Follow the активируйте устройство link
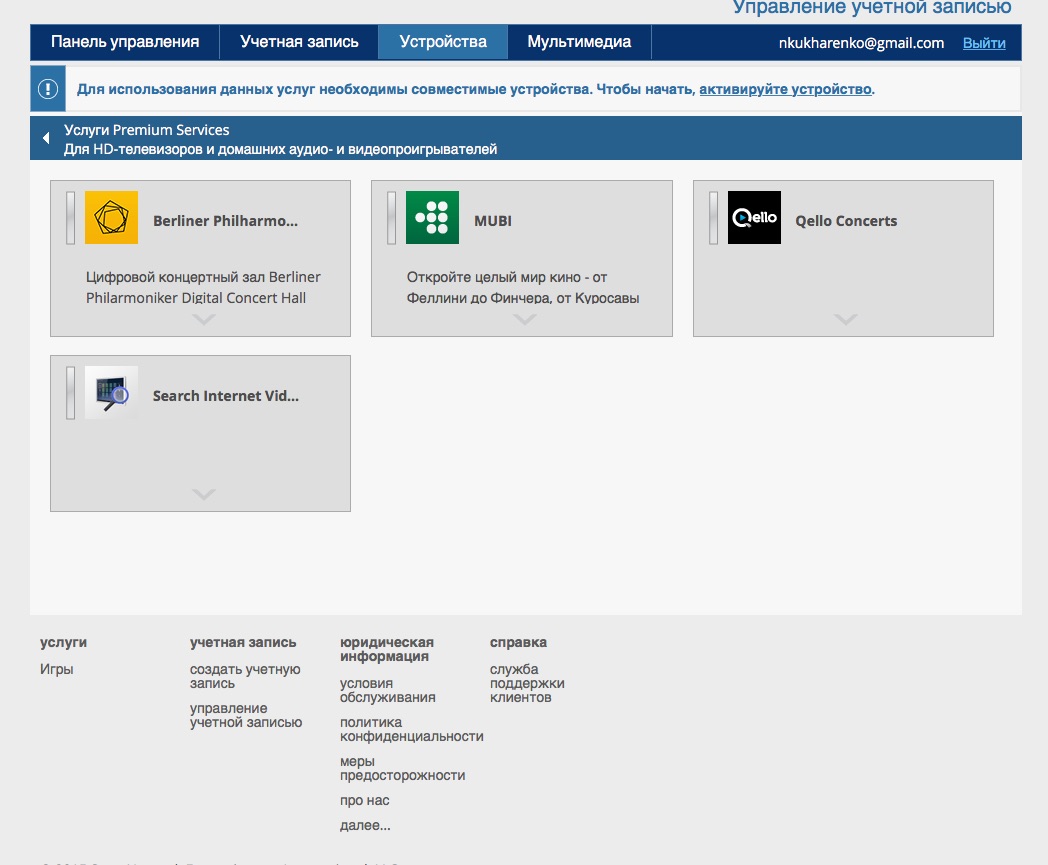The height and width of the screenshot is (865, 1048). coord(785,89)
